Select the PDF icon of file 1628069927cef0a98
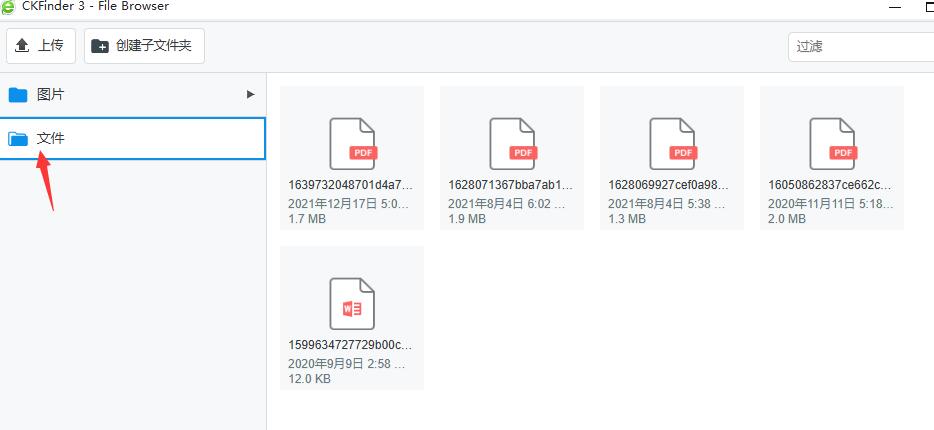 [x=673, y=144]
